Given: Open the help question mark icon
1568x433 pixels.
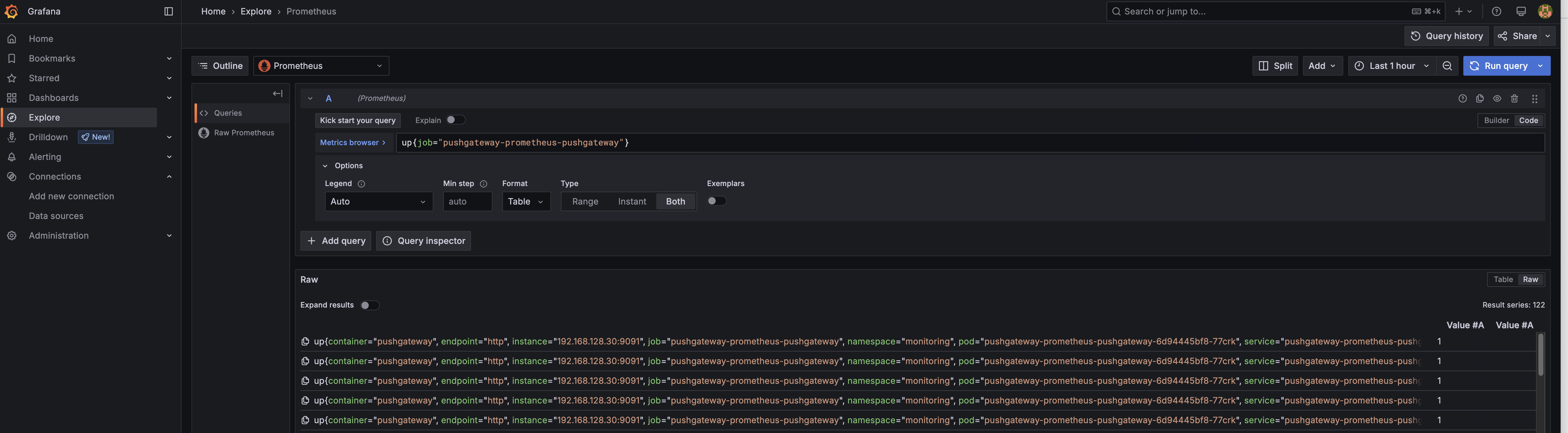Looking at the screenshot, I should pos(1496,12).
